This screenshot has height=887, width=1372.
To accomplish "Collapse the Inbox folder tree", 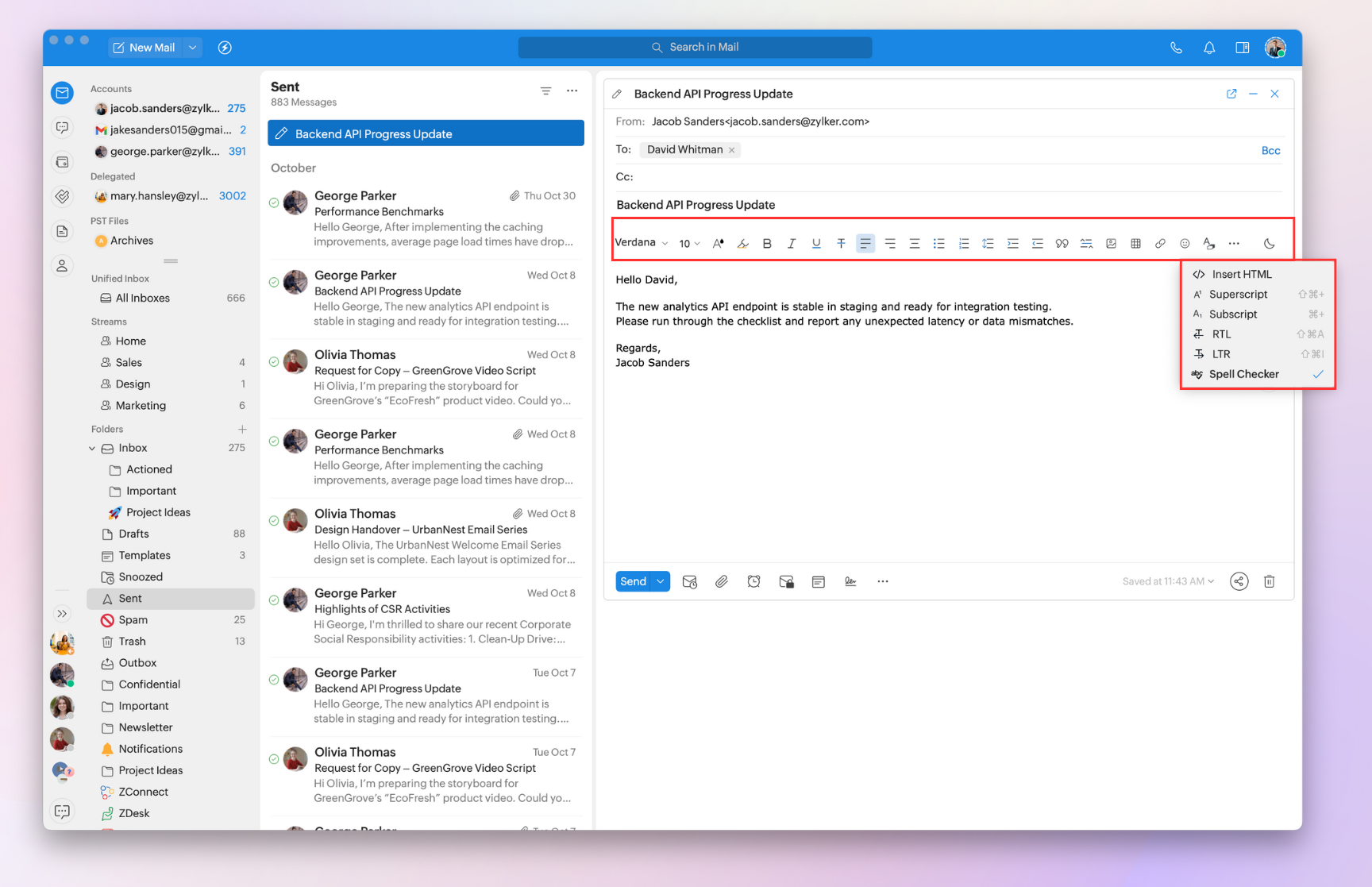I will pyautogui.click(x=92, y=449).
